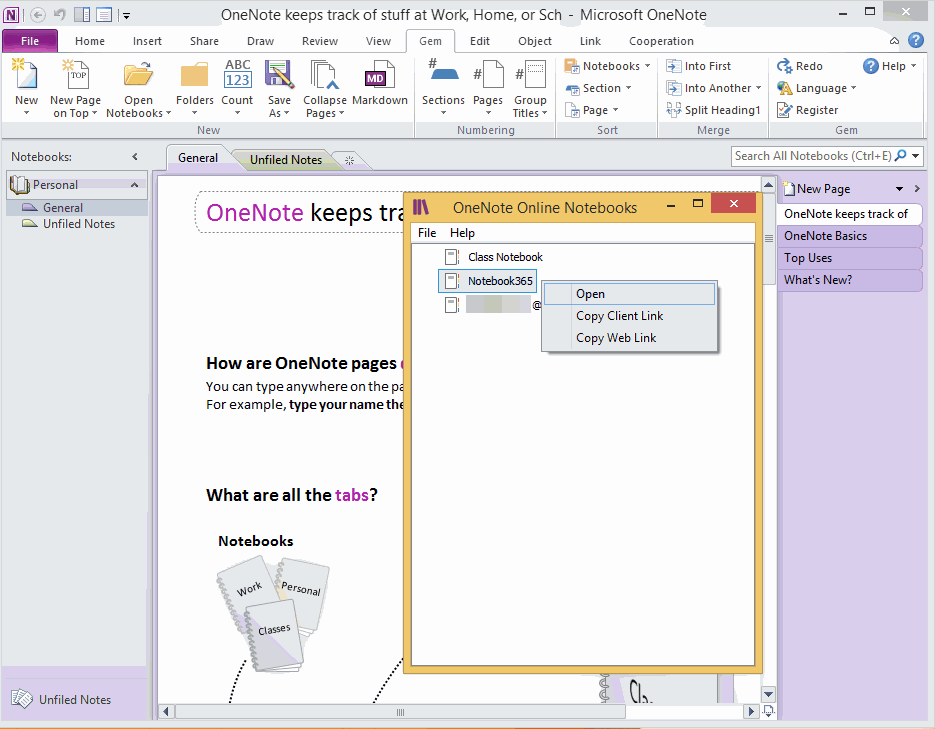Click the New Page button
The height and width of the screenshot is (729, 935).
(817, 189)
